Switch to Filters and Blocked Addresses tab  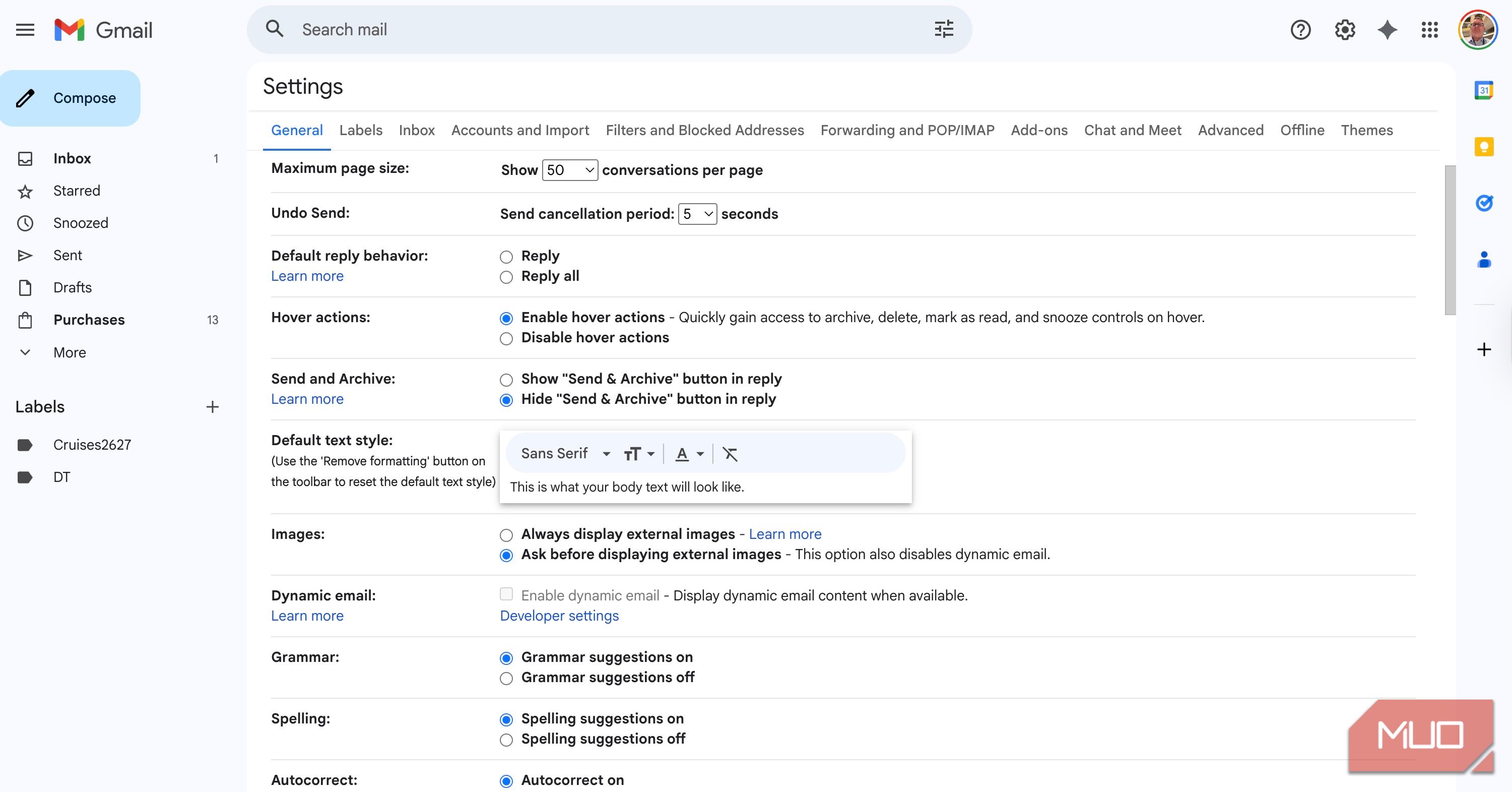click(704, 131)
